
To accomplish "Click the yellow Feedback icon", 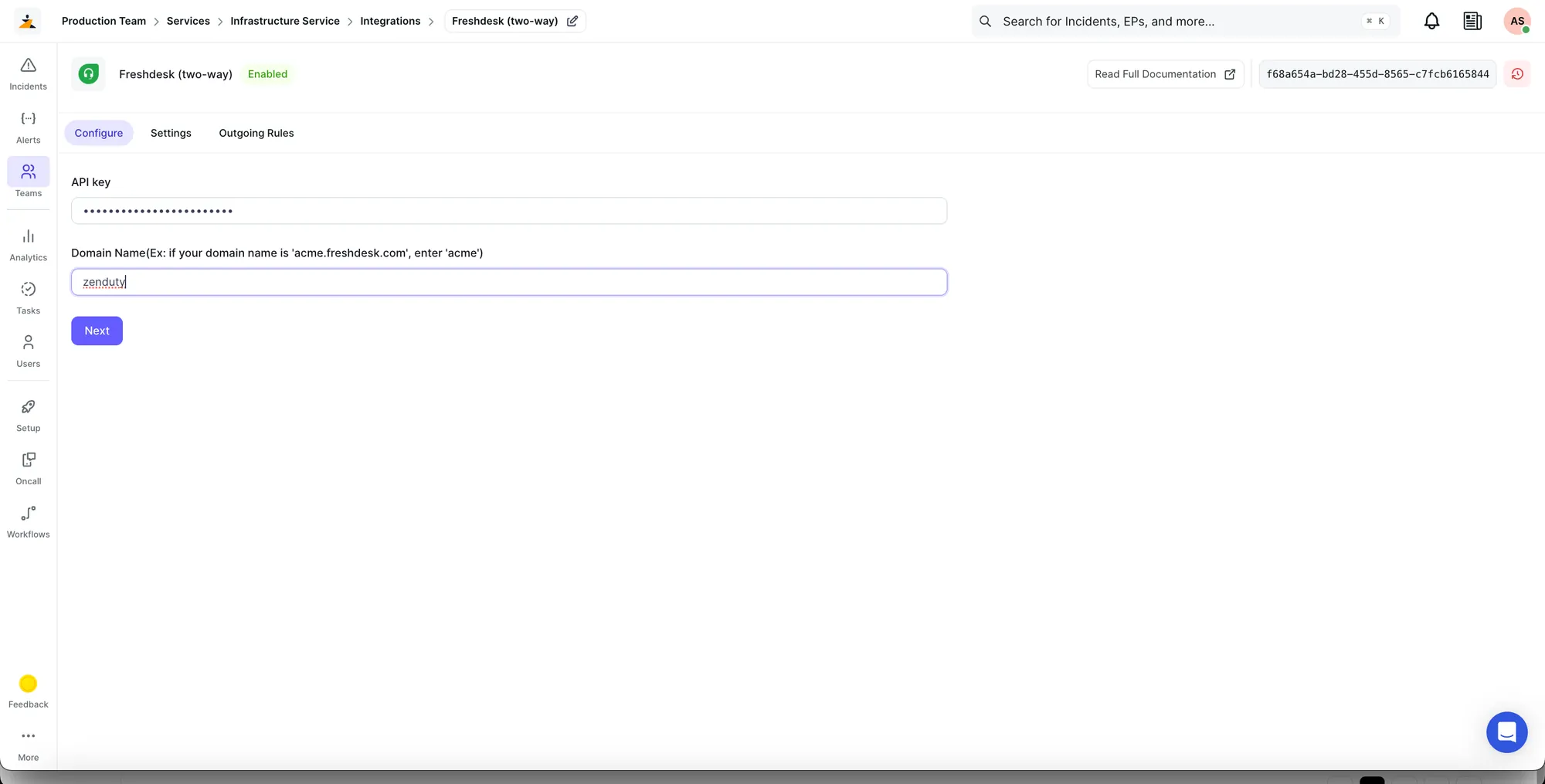I will click(x=28, y=684).
